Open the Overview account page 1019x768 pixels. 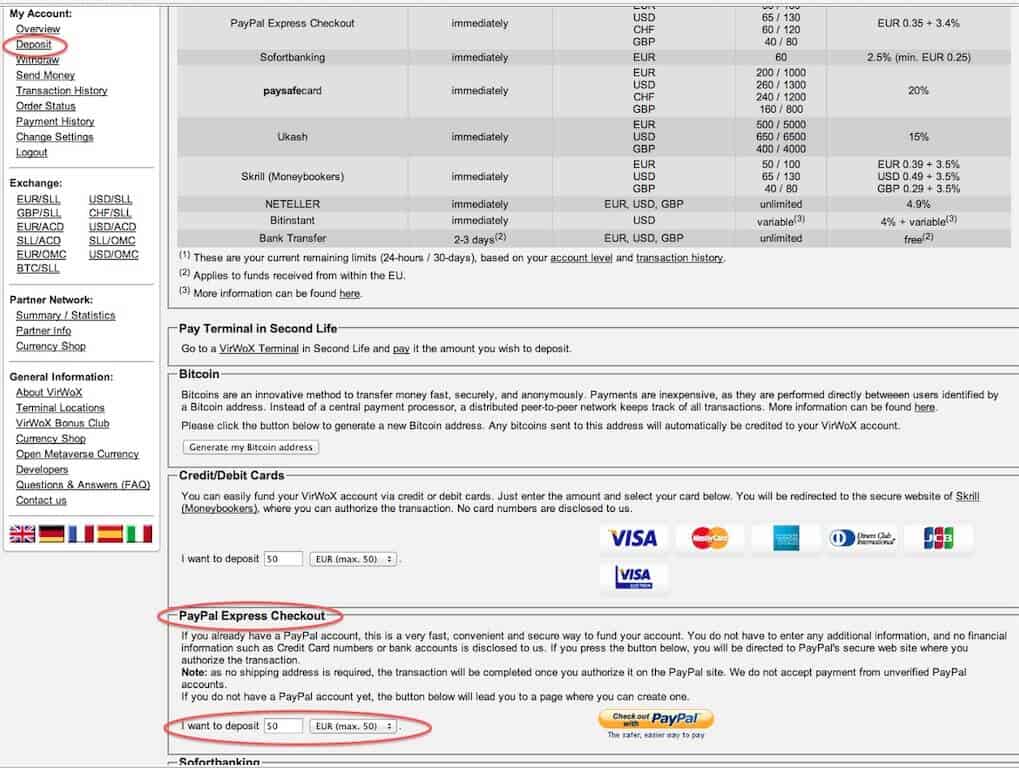click(38, 29)
